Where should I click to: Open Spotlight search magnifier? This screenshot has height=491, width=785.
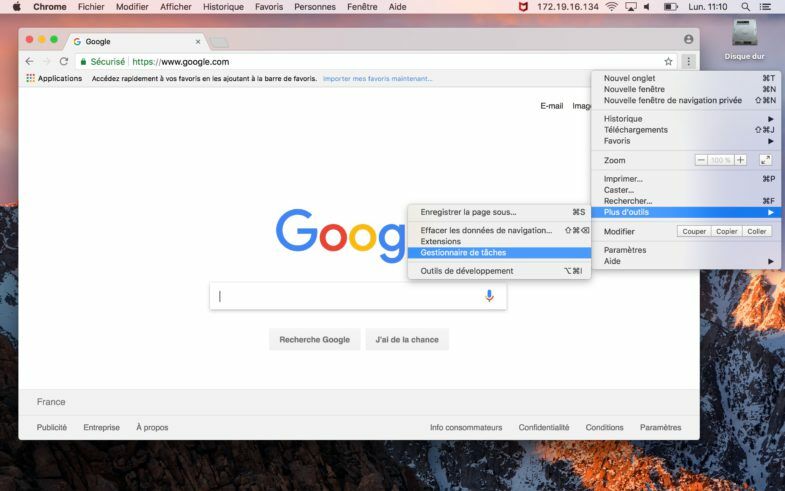click(745, 7)
